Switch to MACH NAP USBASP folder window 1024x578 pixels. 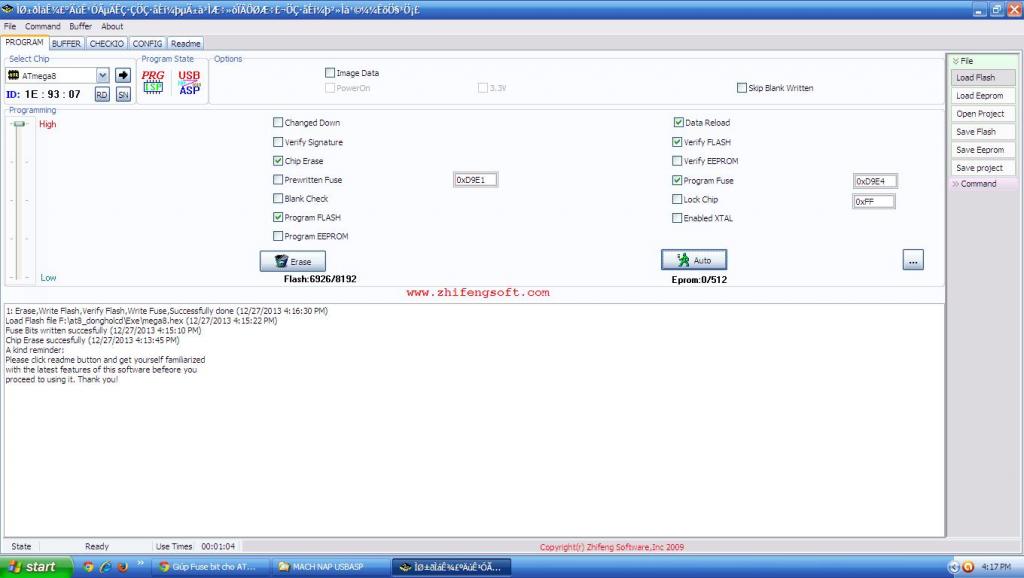point(328,567)
